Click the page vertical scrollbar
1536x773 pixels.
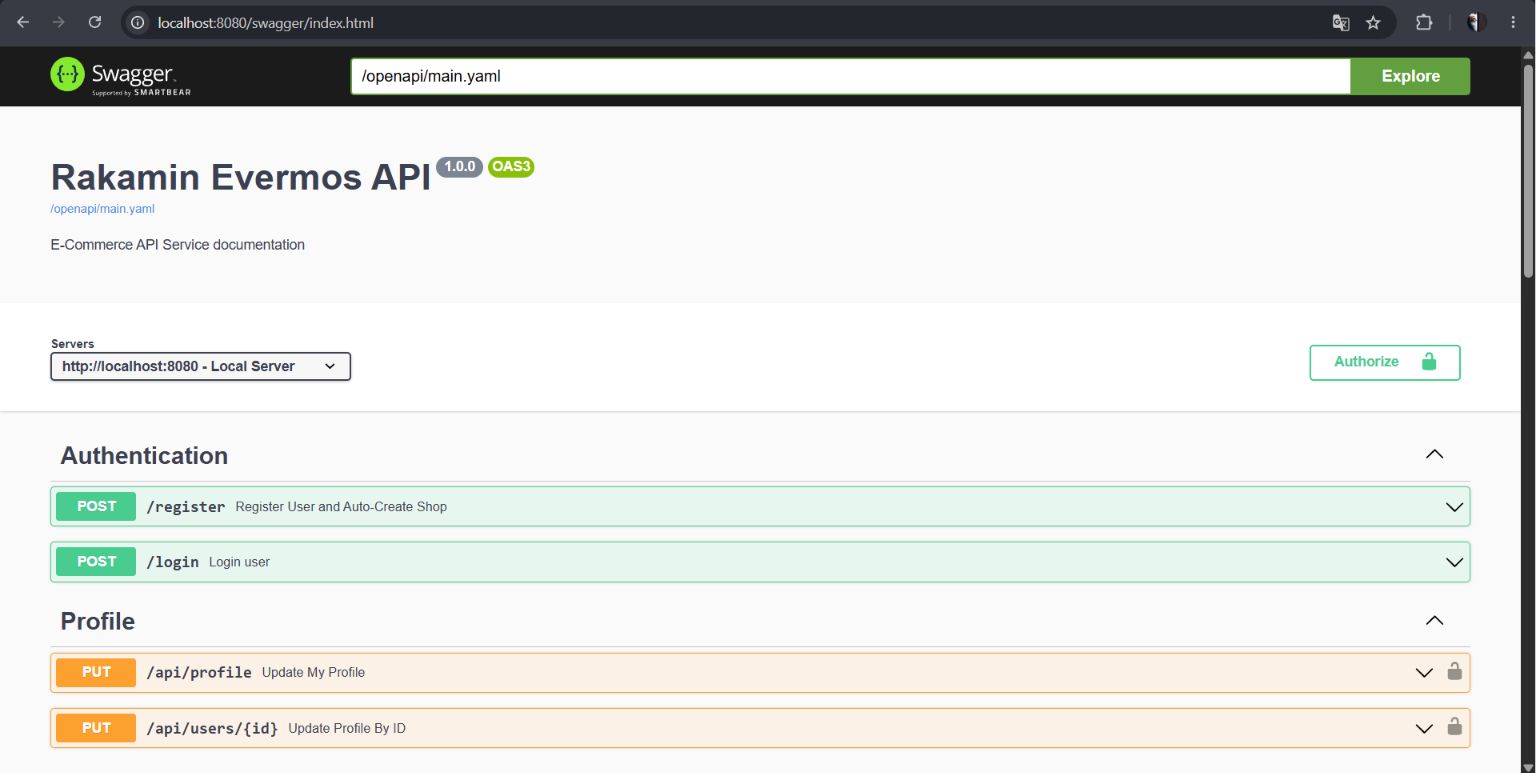[1527, 170]
